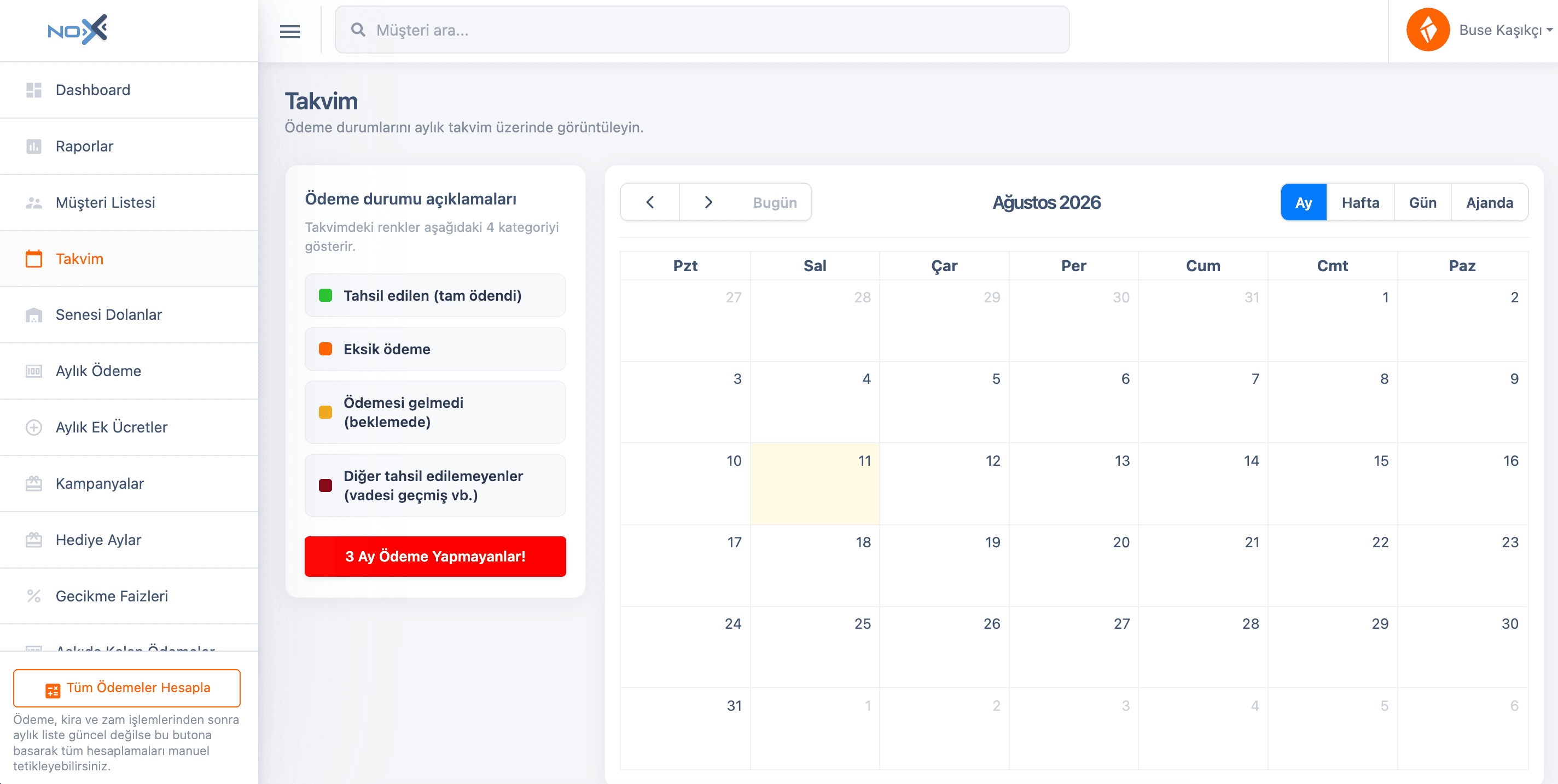Click the Raporlar chart icon

(x=34, y=147)
